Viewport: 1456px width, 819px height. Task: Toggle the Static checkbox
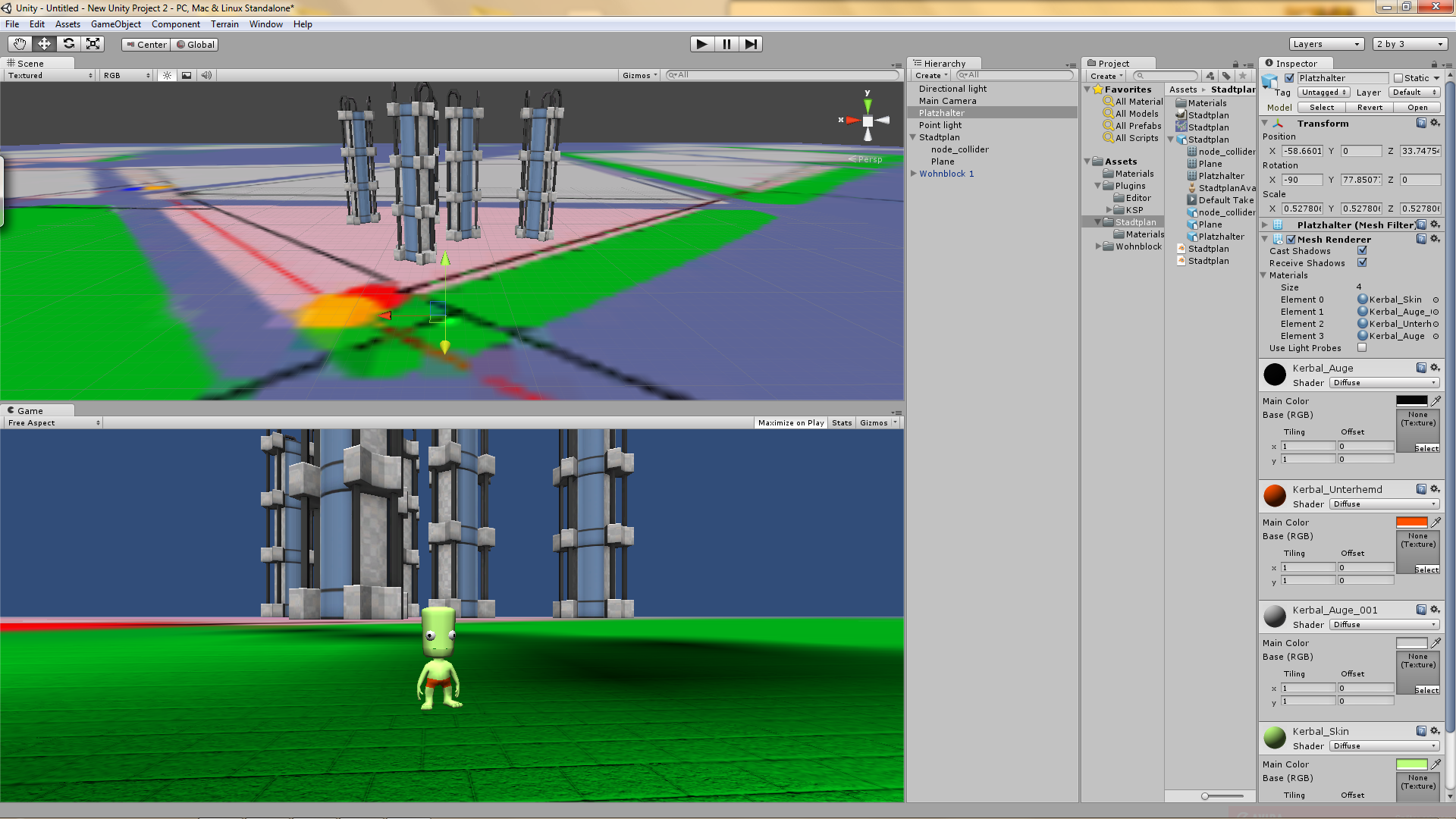[1398, 78]
